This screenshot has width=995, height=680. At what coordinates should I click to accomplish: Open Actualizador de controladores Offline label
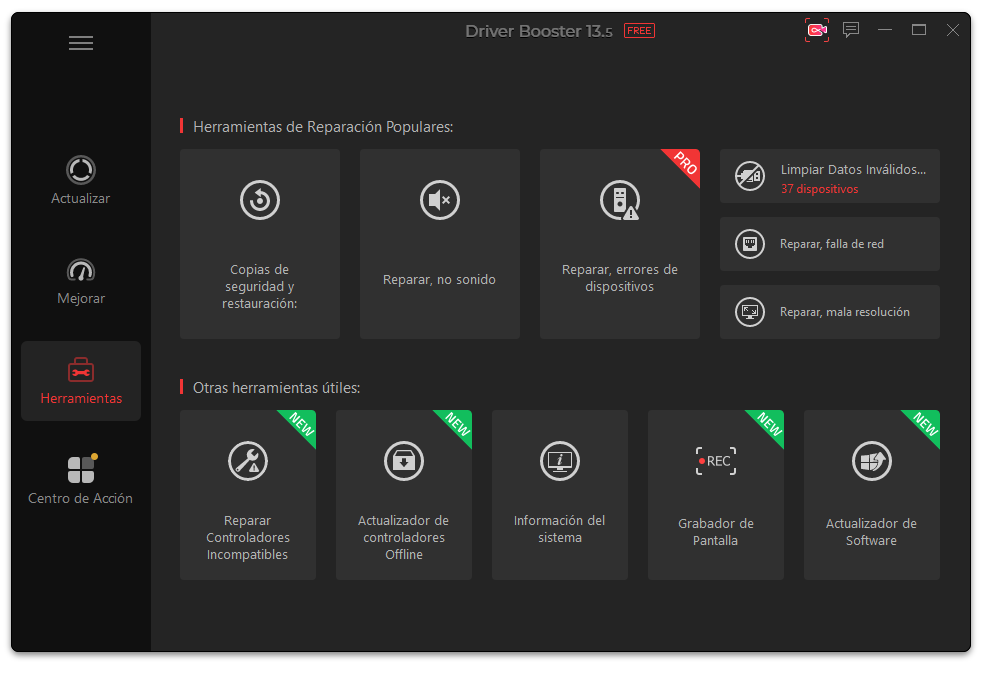coord(404,537)
